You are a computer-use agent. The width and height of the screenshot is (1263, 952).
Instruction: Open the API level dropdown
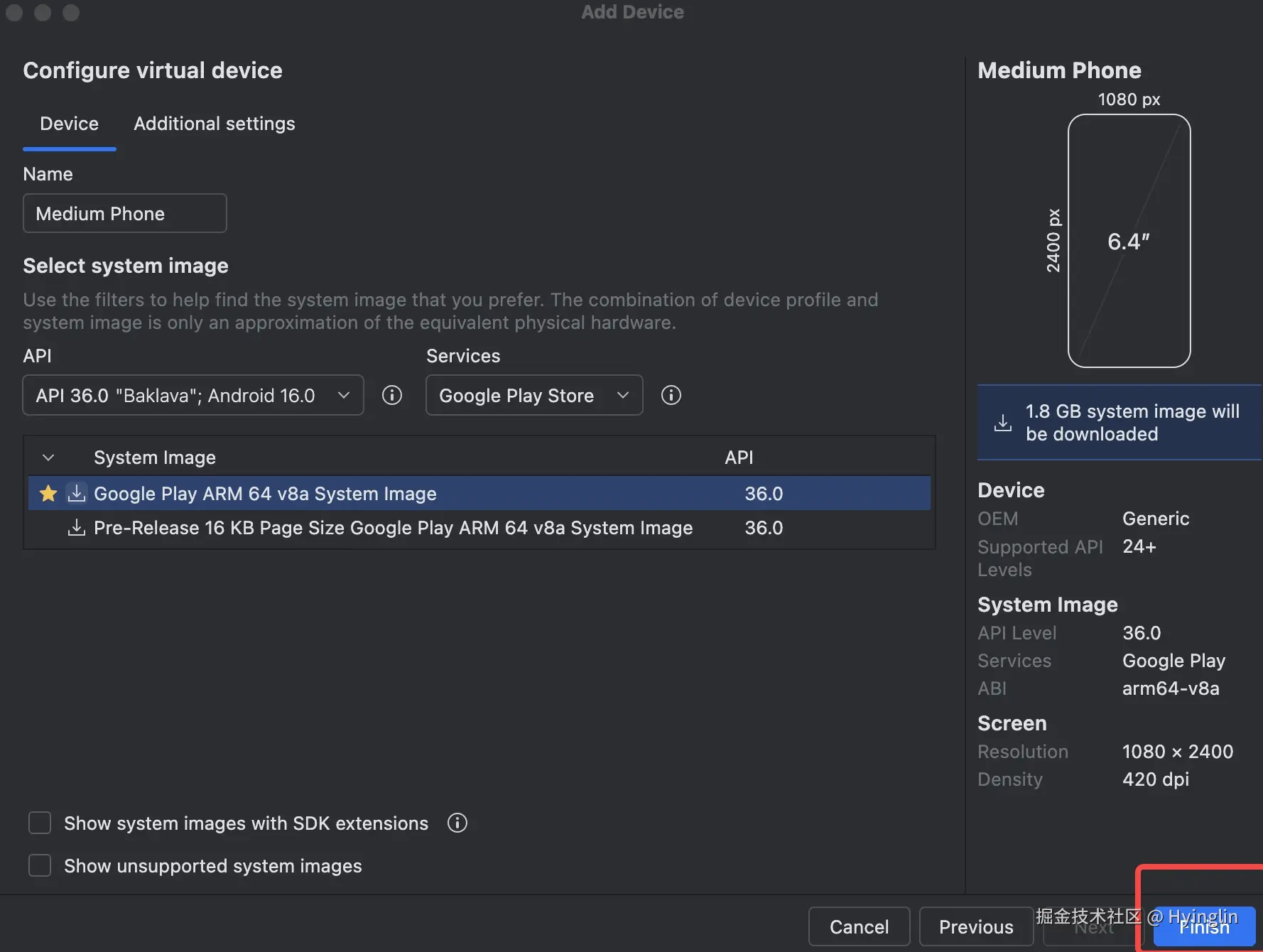pyautogui.click(x=193, y=395)
